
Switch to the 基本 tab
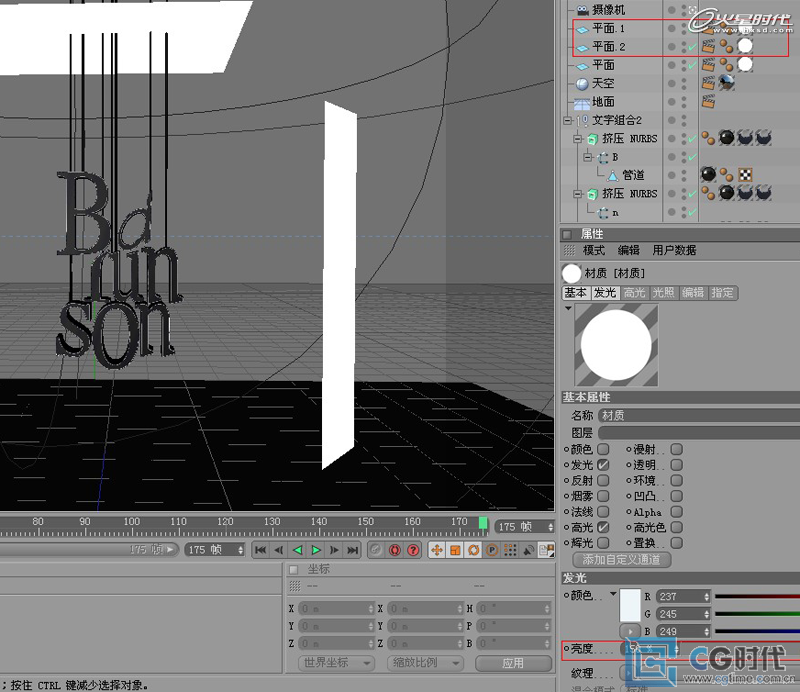[x=576, y=292]
